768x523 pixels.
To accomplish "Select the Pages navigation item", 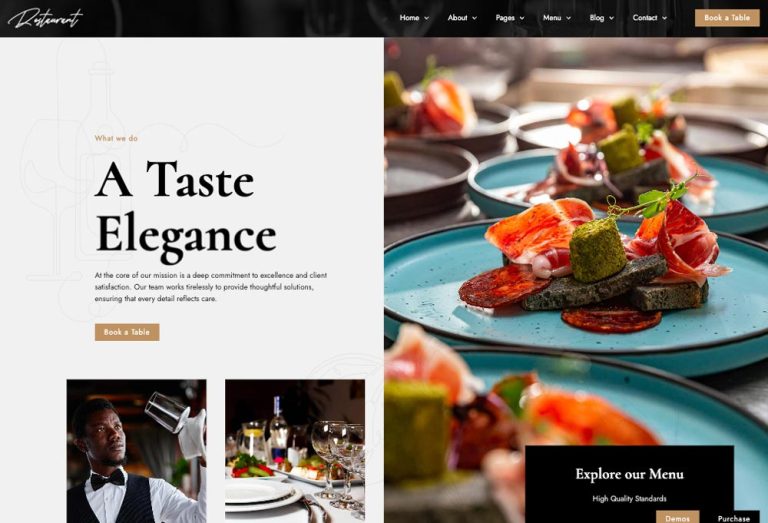I will coord(505,18).
